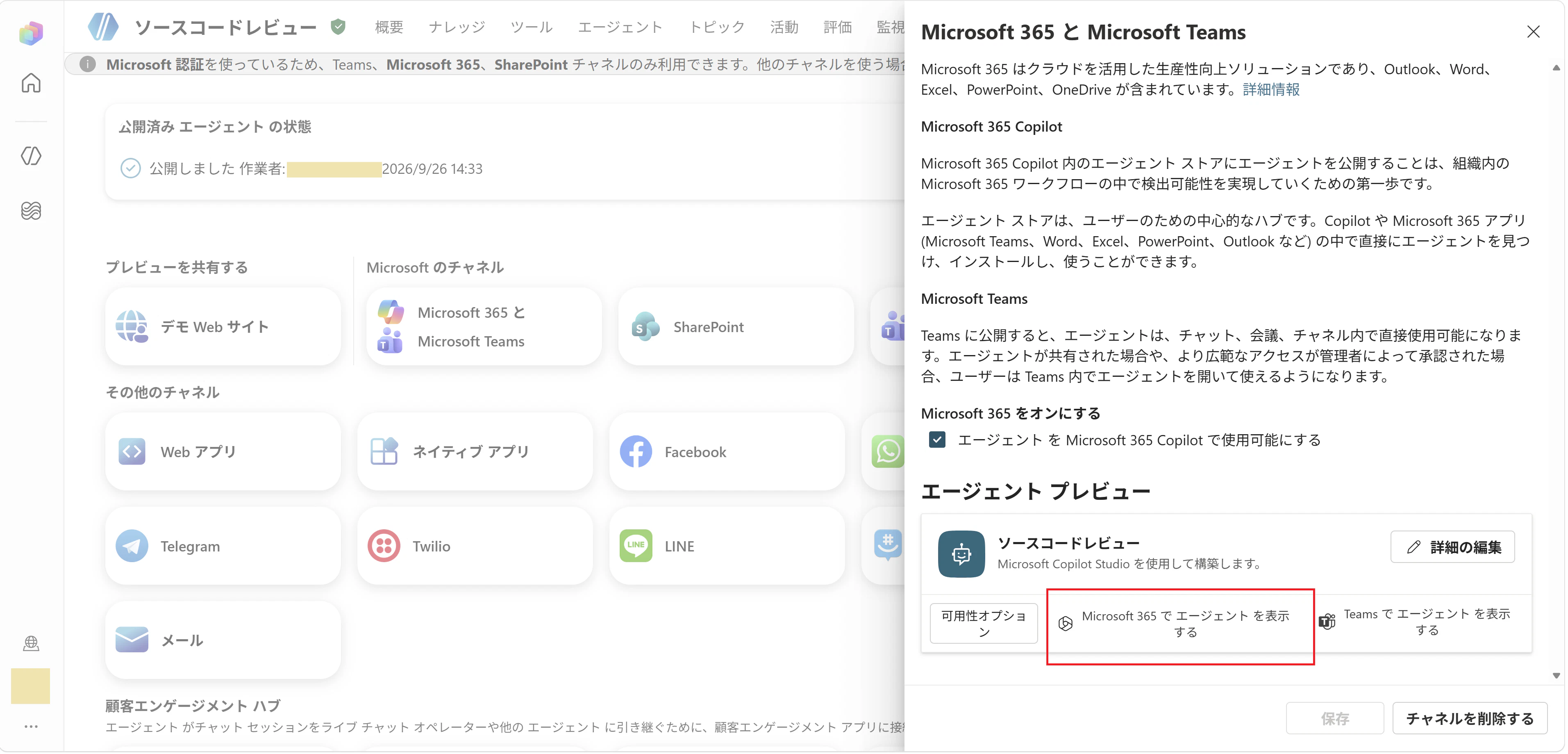Switch to the 評価 tab
The width and height of the screenshot is (1568, 754).
(838, 27)
